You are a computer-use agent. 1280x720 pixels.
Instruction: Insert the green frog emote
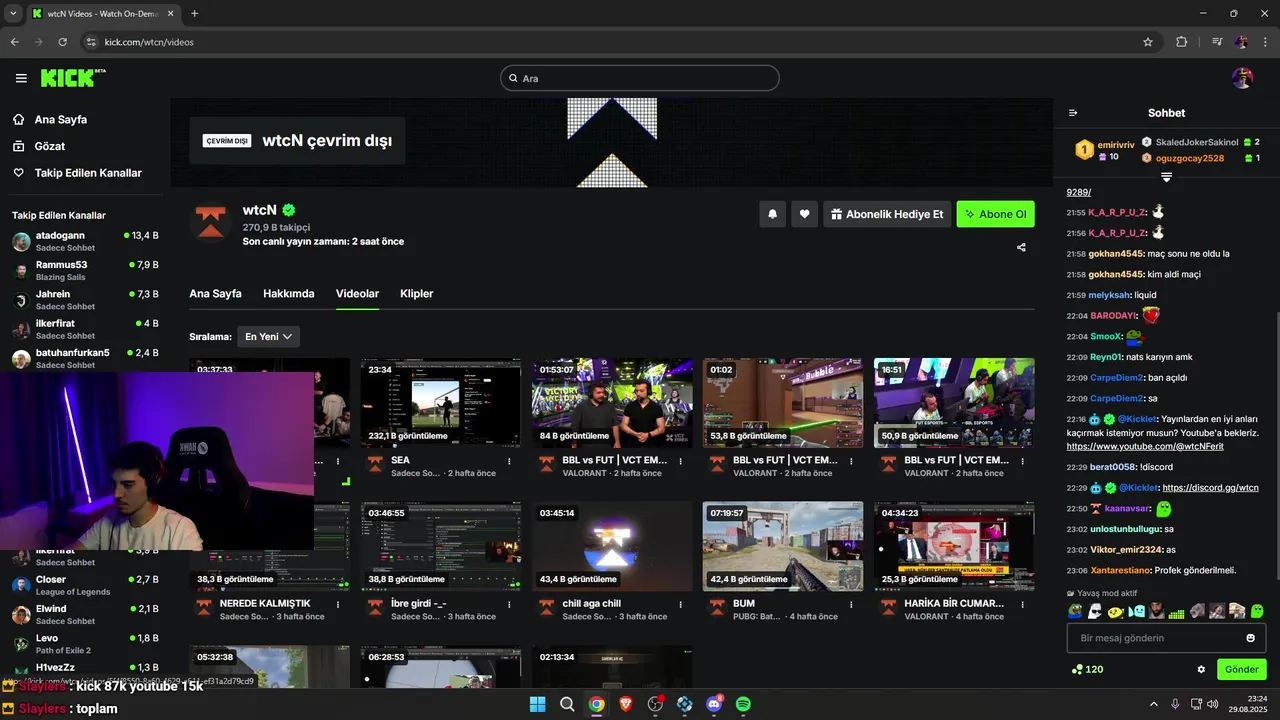point(1076,611)
